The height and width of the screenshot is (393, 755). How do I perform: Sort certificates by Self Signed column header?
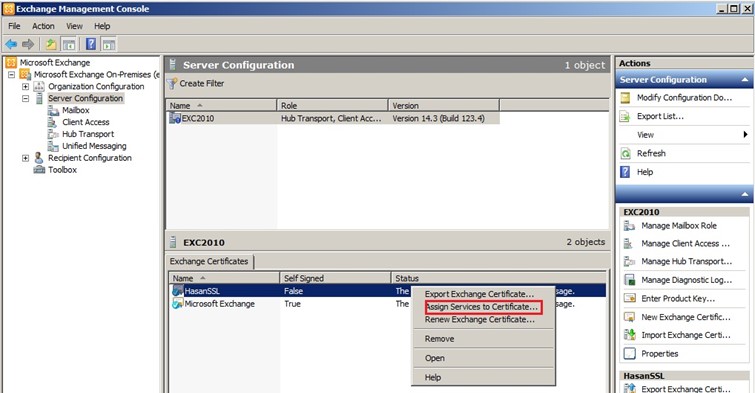point(335,278)
